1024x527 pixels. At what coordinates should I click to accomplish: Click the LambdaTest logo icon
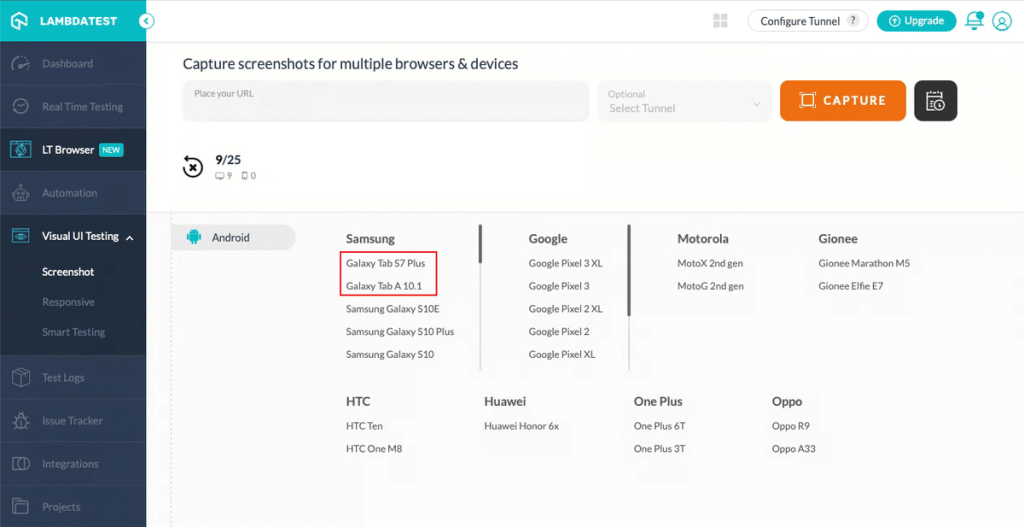click(x=19, y=20)
